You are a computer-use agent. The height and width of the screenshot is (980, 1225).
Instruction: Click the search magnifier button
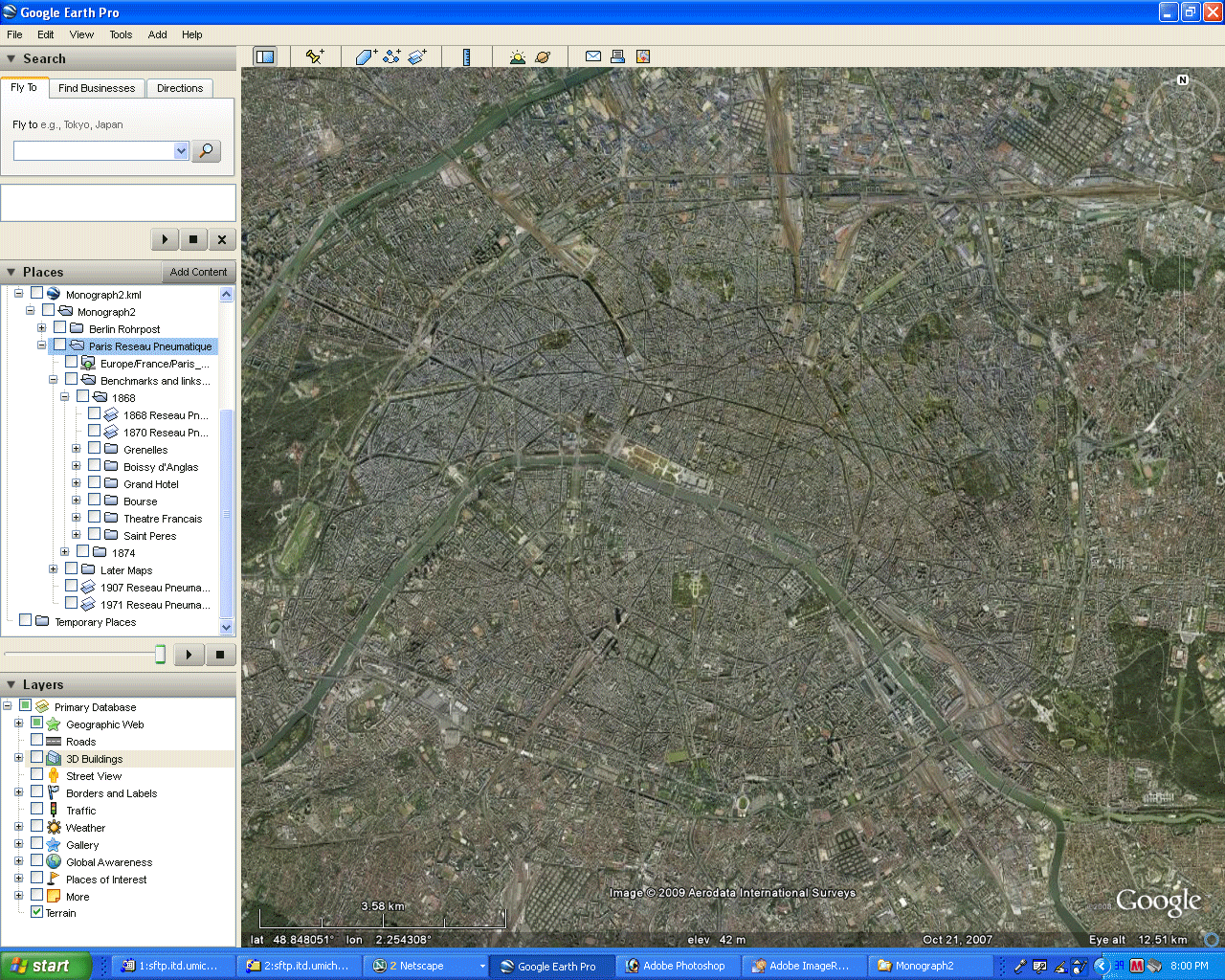pyautogui.click(x=207, y=150)
